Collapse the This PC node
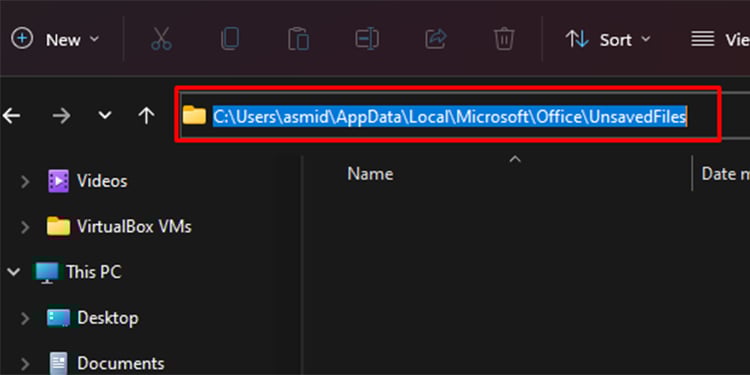 tap(13, 272)
